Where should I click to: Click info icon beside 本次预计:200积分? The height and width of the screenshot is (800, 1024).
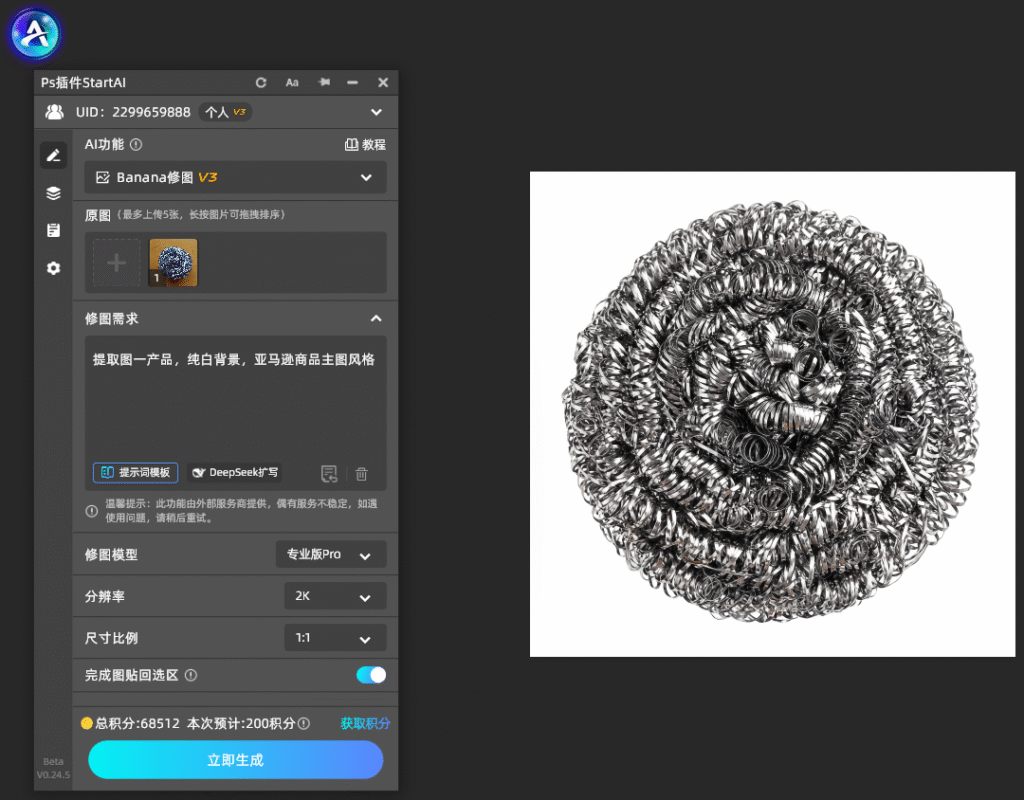pos(304,724)
